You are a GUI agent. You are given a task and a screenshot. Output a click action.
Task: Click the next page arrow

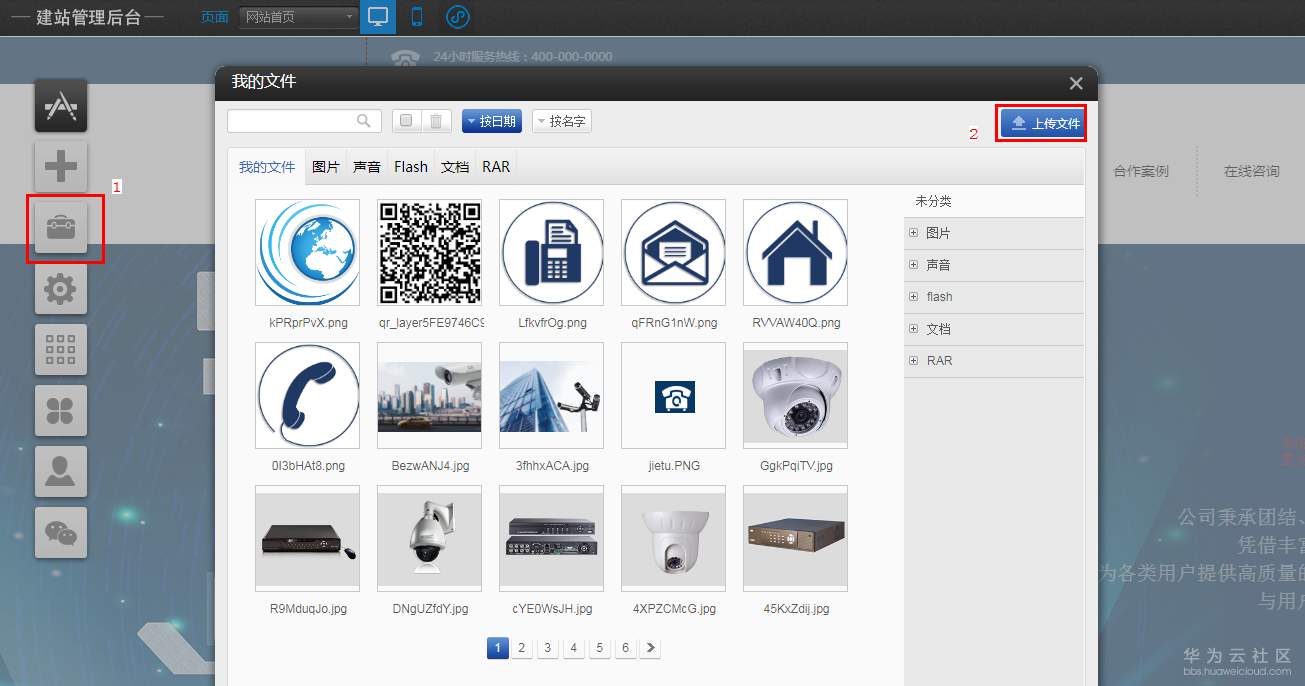[651, 648]
